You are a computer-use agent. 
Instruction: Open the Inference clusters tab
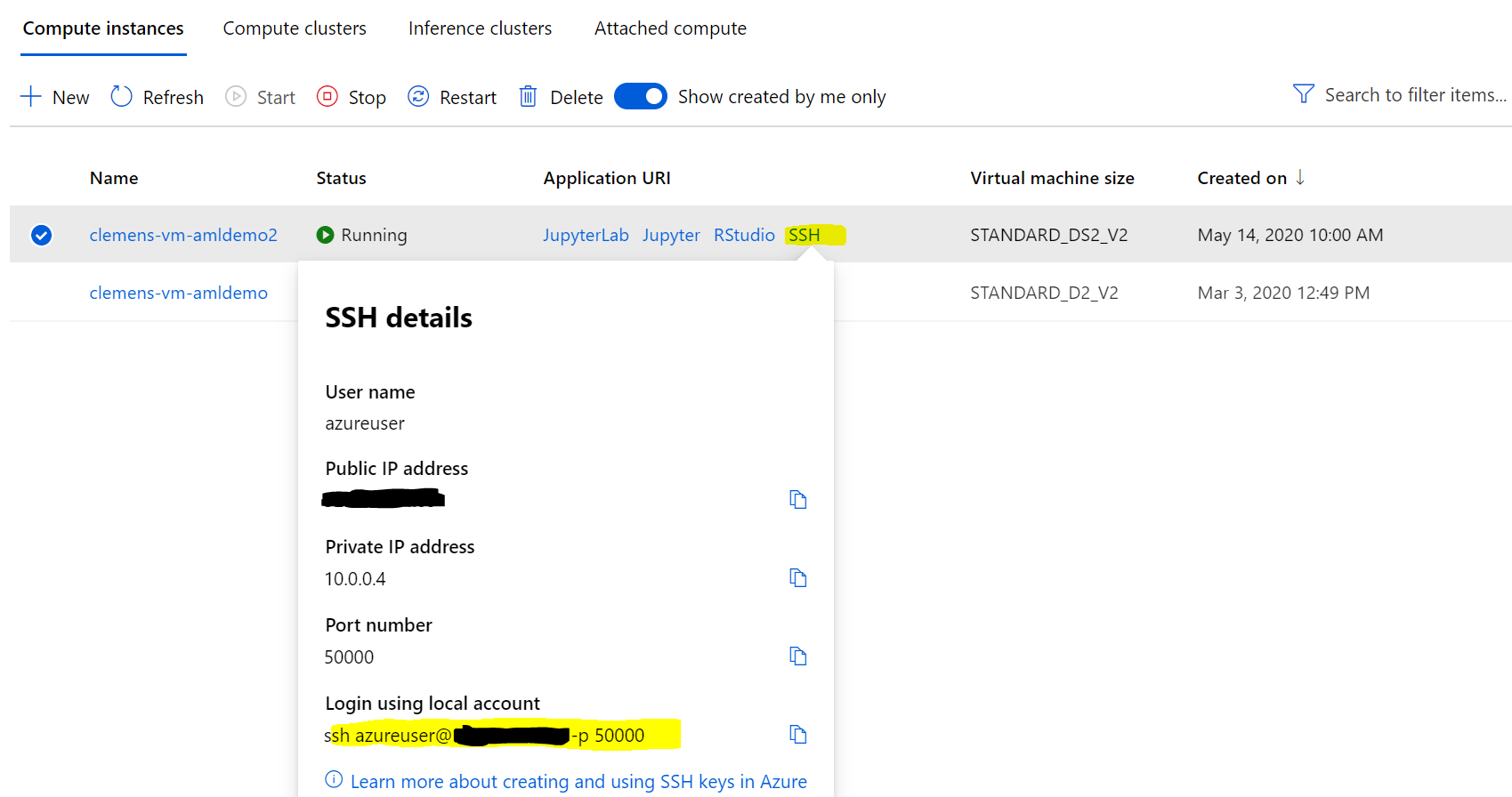click(x=480, y=28)
